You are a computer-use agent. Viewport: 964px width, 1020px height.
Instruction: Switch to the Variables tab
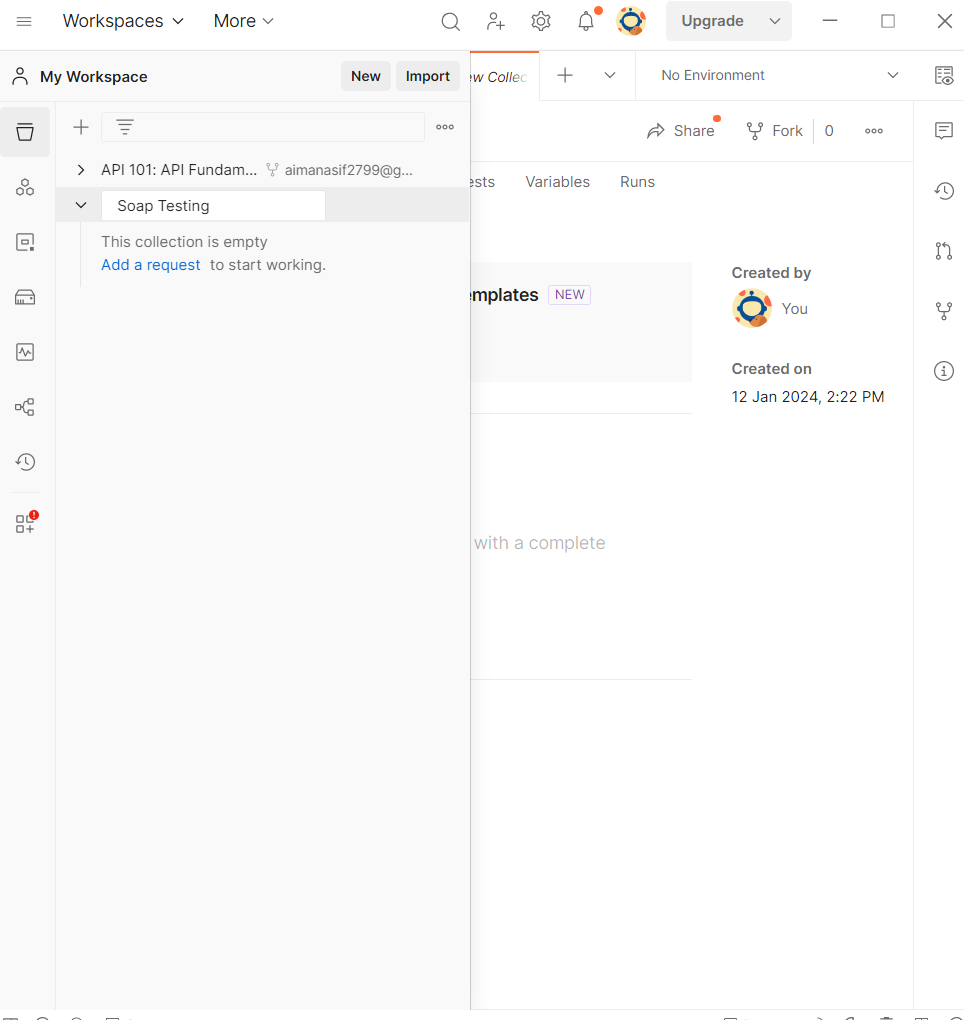point(557,182)
